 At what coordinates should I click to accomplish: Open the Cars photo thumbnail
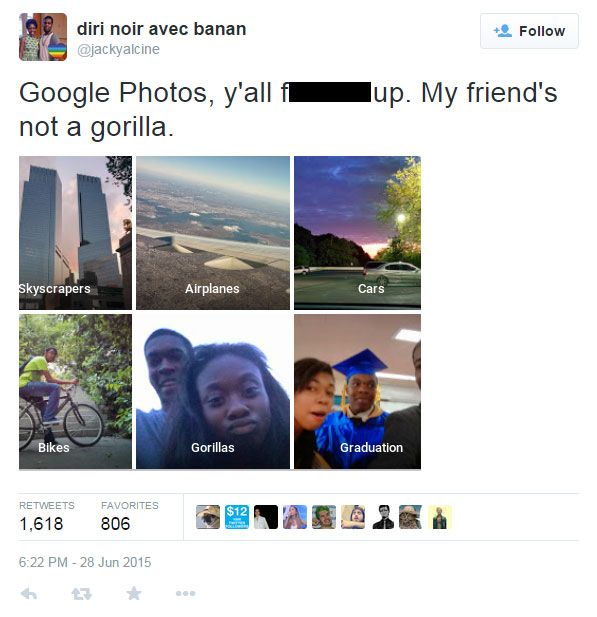pyautogui.click(x=357, y=233)
